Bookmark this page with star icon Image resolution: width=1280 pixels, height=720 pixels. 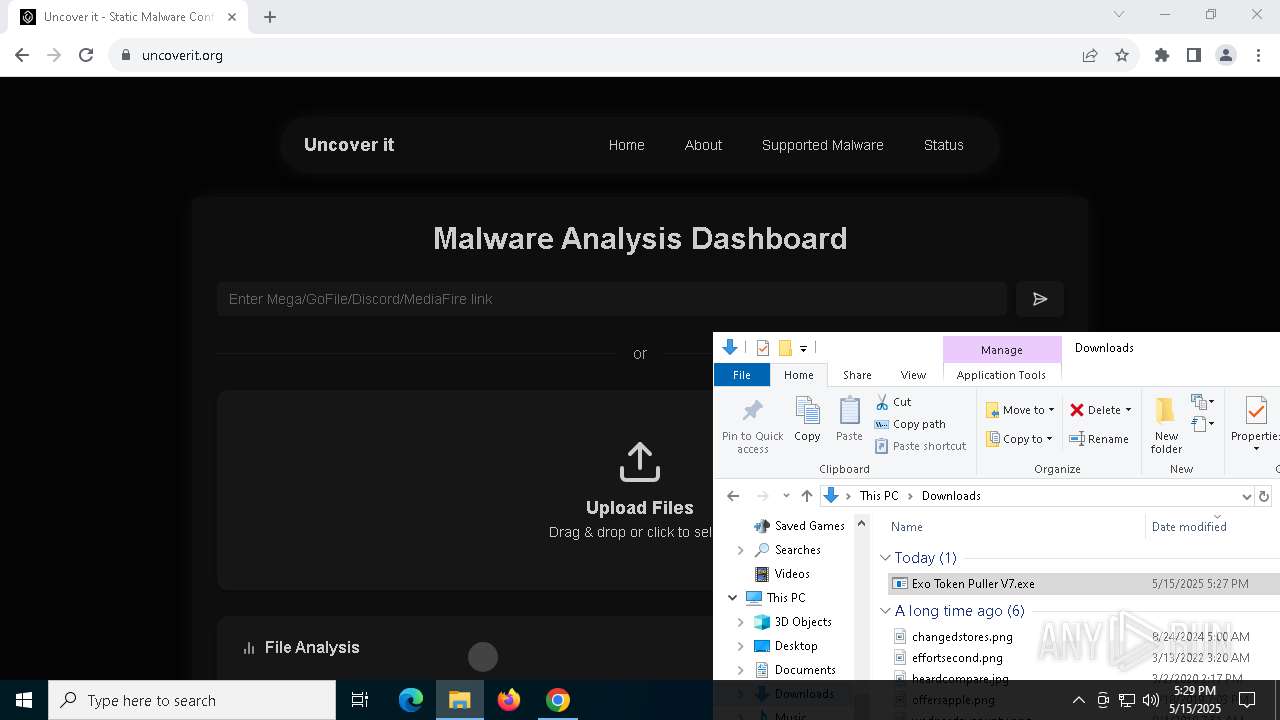coord(1122,55)
